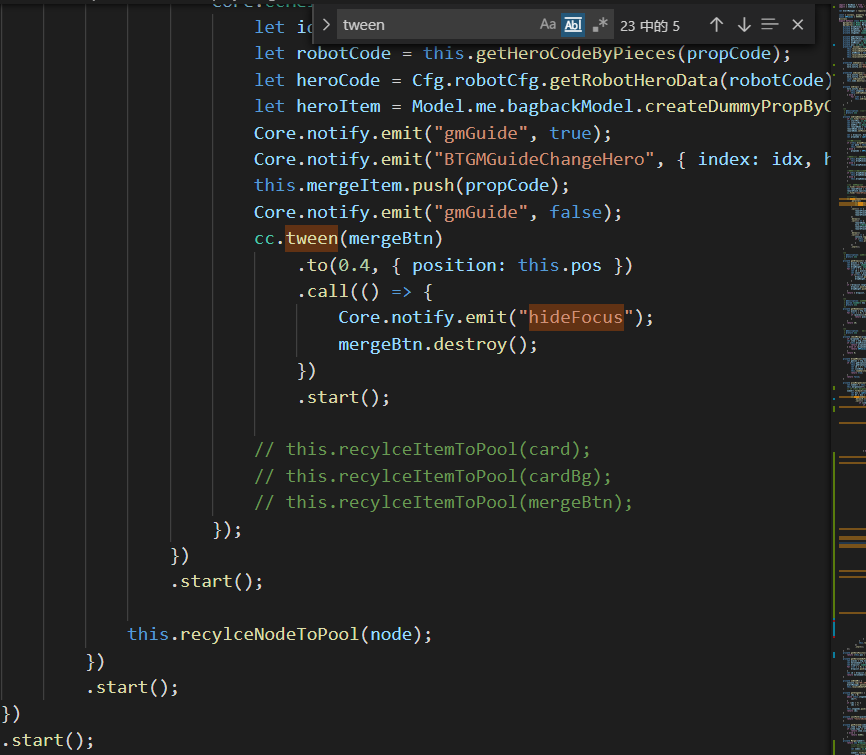866x755 pixels.
Task: Toggle Use Regular Expression option
Action: tap(600, 25)
